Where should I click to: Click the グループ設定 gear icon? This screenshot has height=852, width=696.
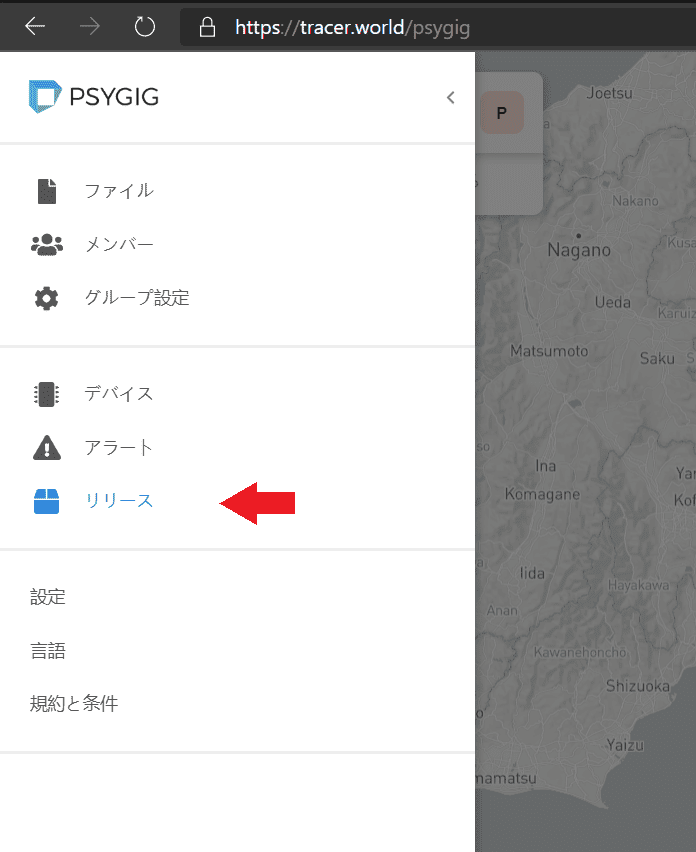pos(46,298)
